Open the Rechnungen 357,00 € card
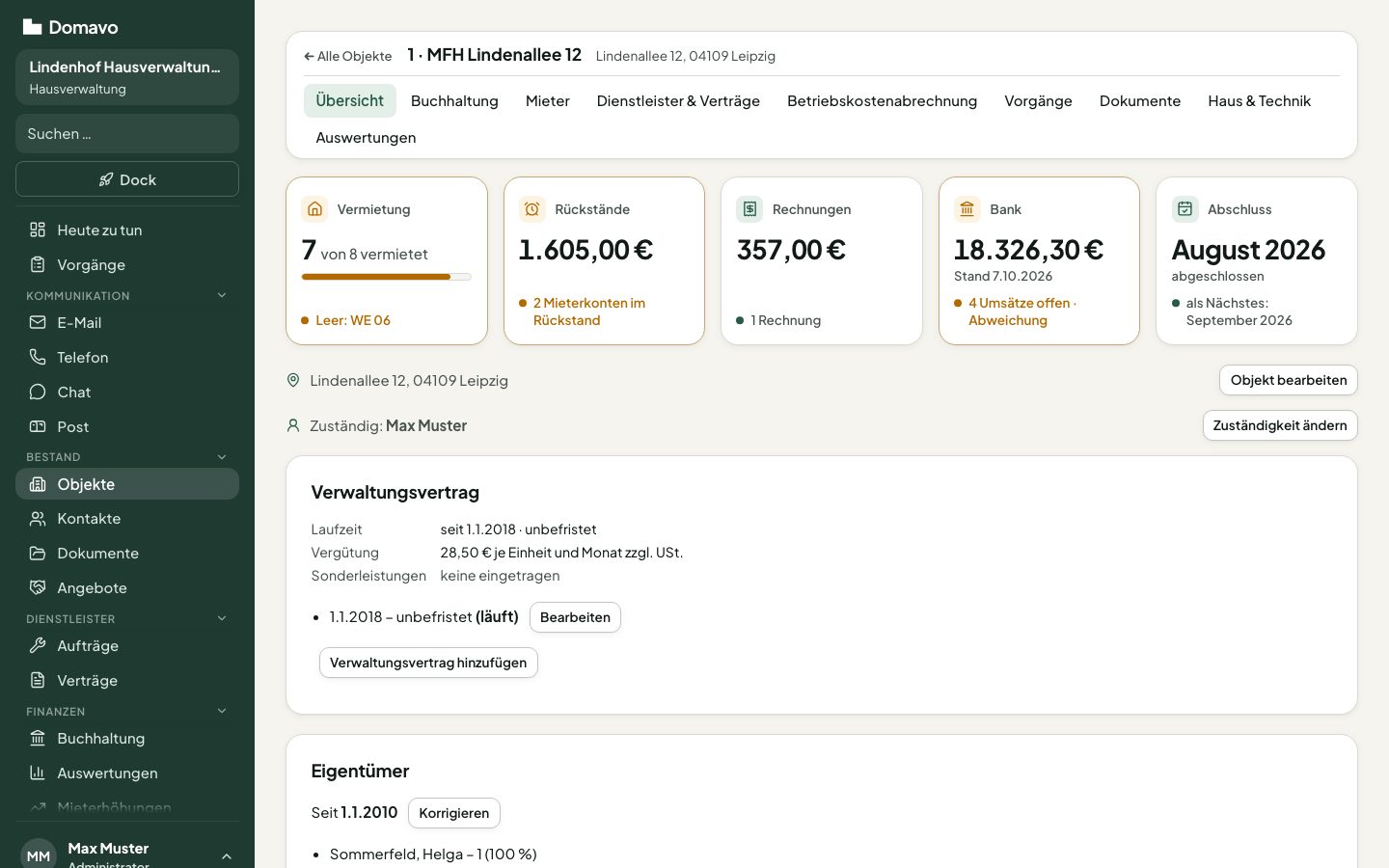This screenshot has width=1389, height=868. (x=822, y=260)
